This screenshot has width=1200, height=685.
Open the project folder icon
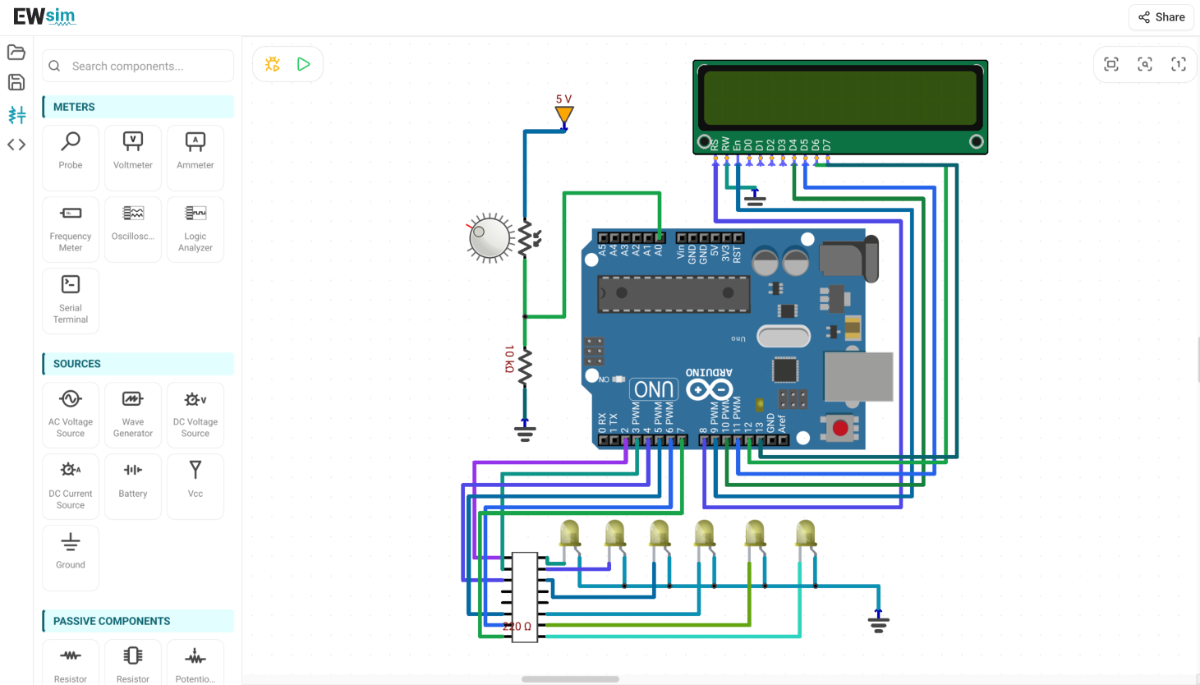point(16,52)
